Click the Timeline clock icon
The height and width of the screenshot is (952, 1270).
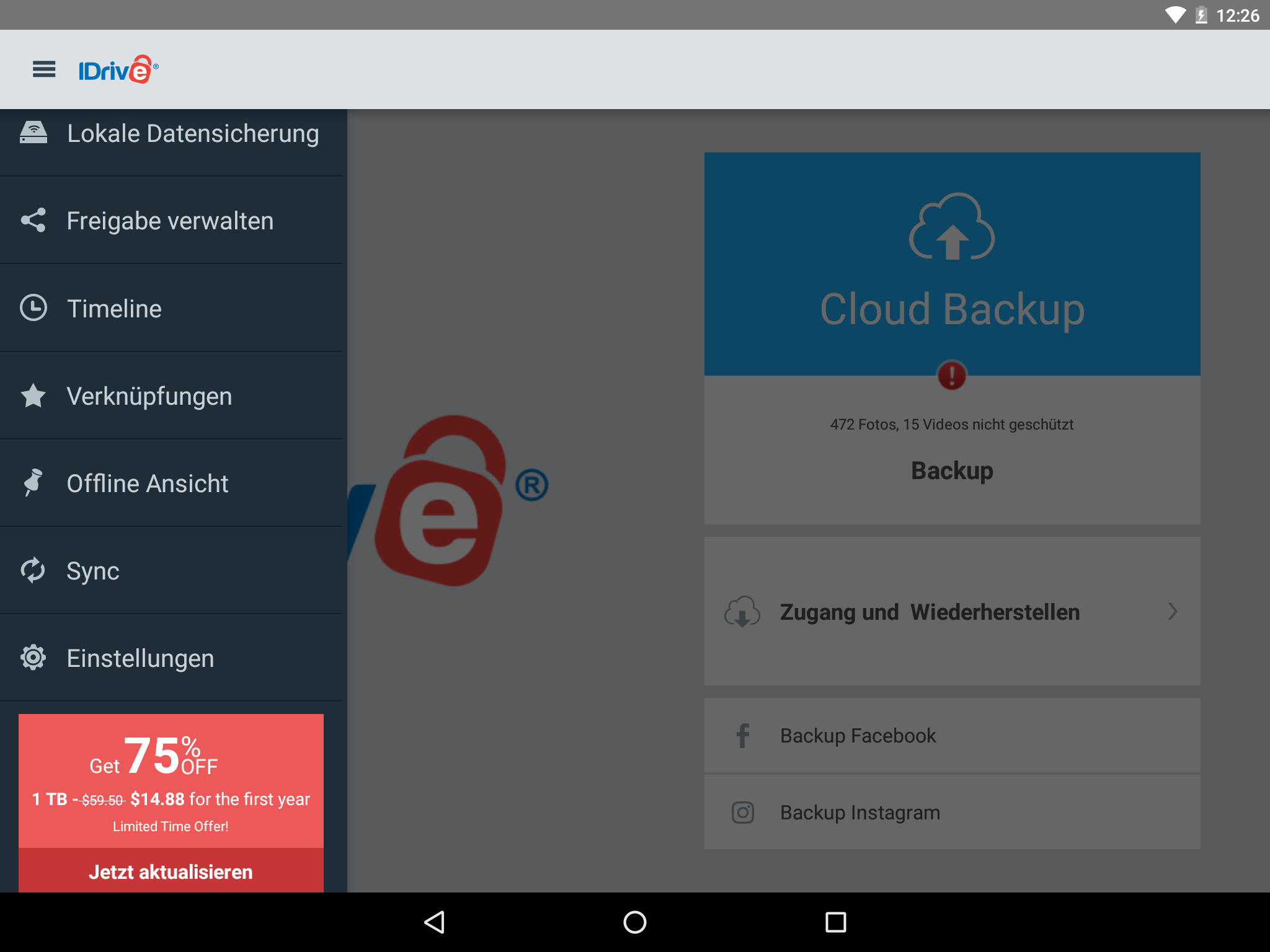(33, 308)
